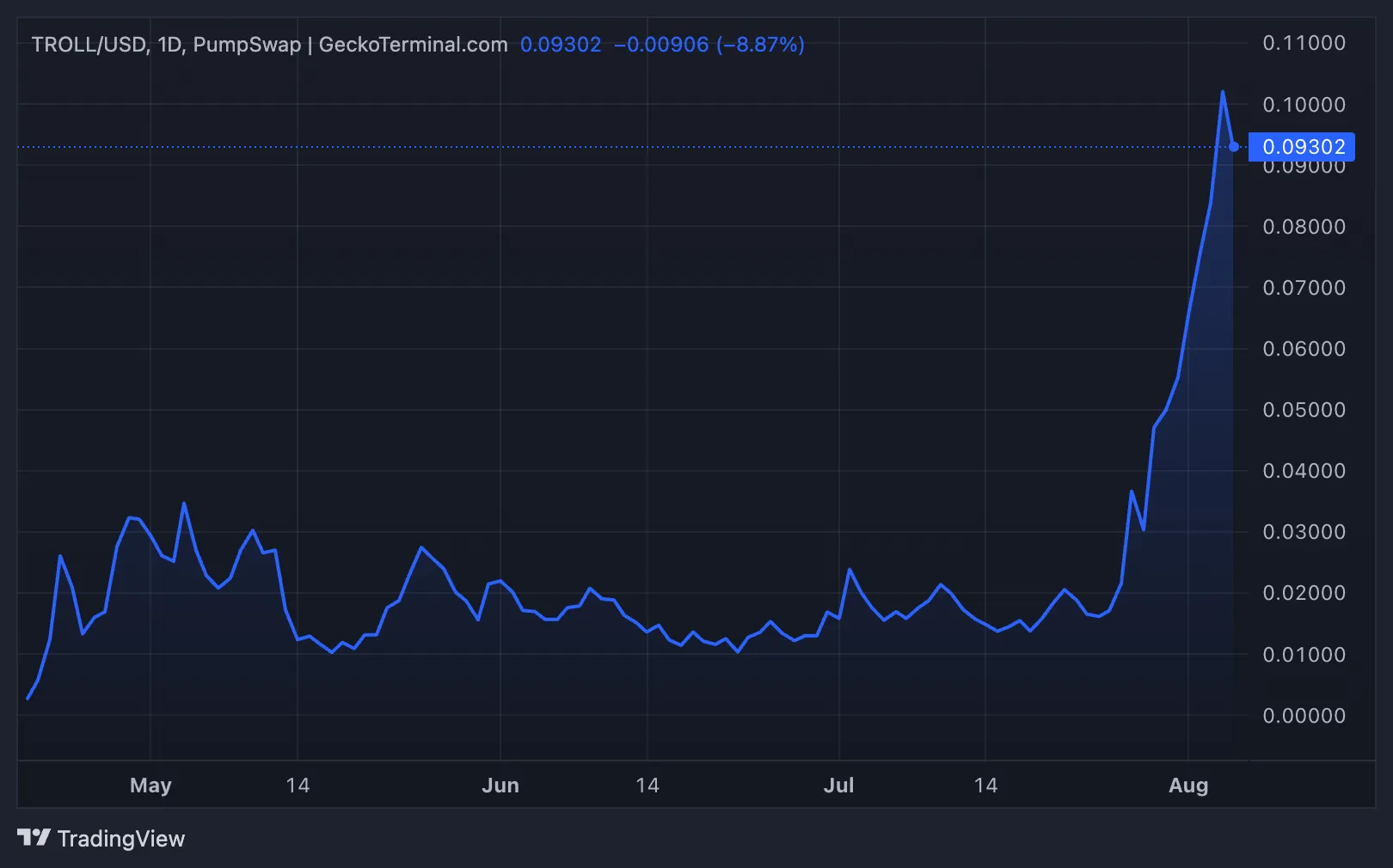
Task: Click the 0.05000 level on the price scale
Action: [x=1303, y=410]
